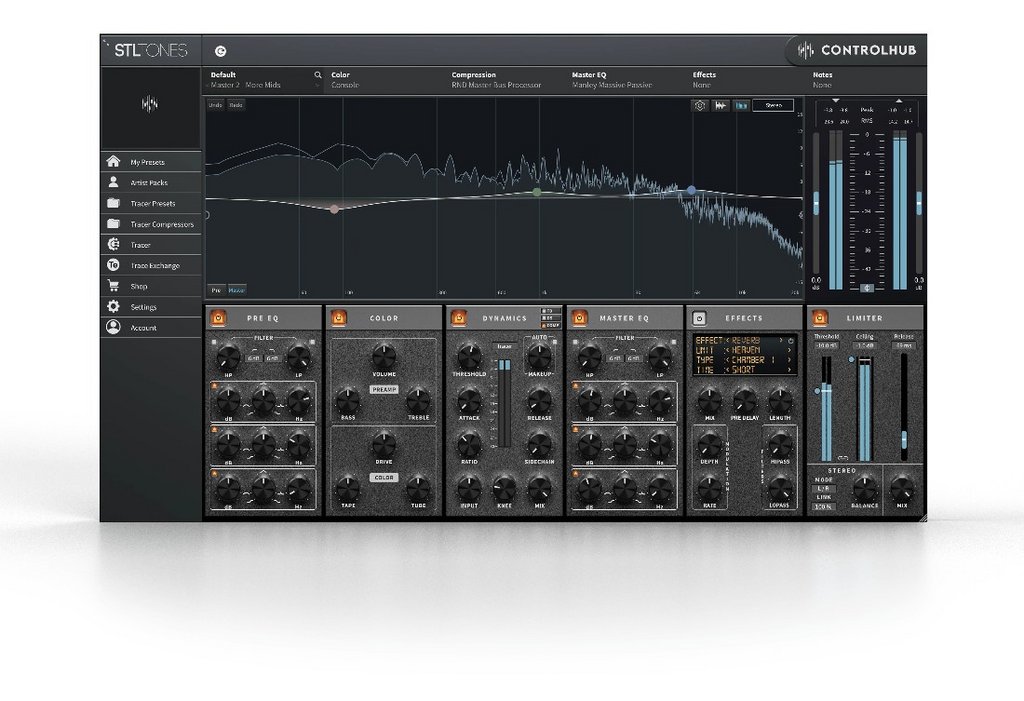Open My Presets menu item
Screen dimensions: 1024x701
pyautogui.click(x=151, y=161)
